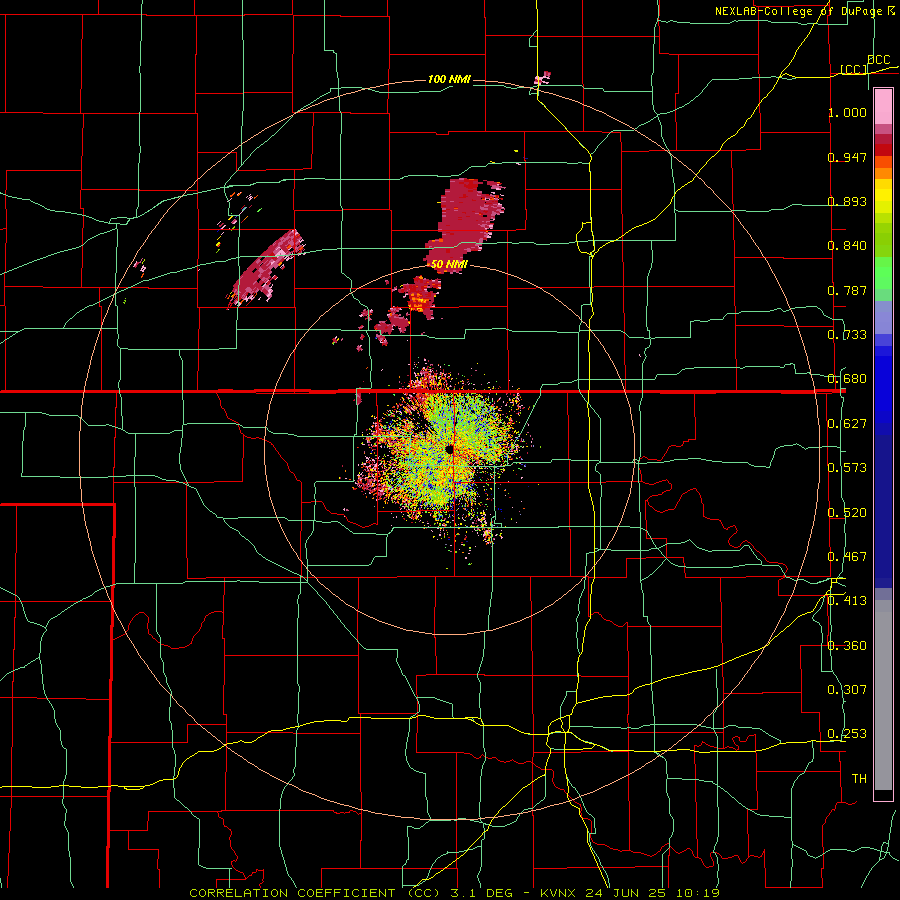
Task: Pick the bright green band of the scale
Action: (x=883, y=273)
